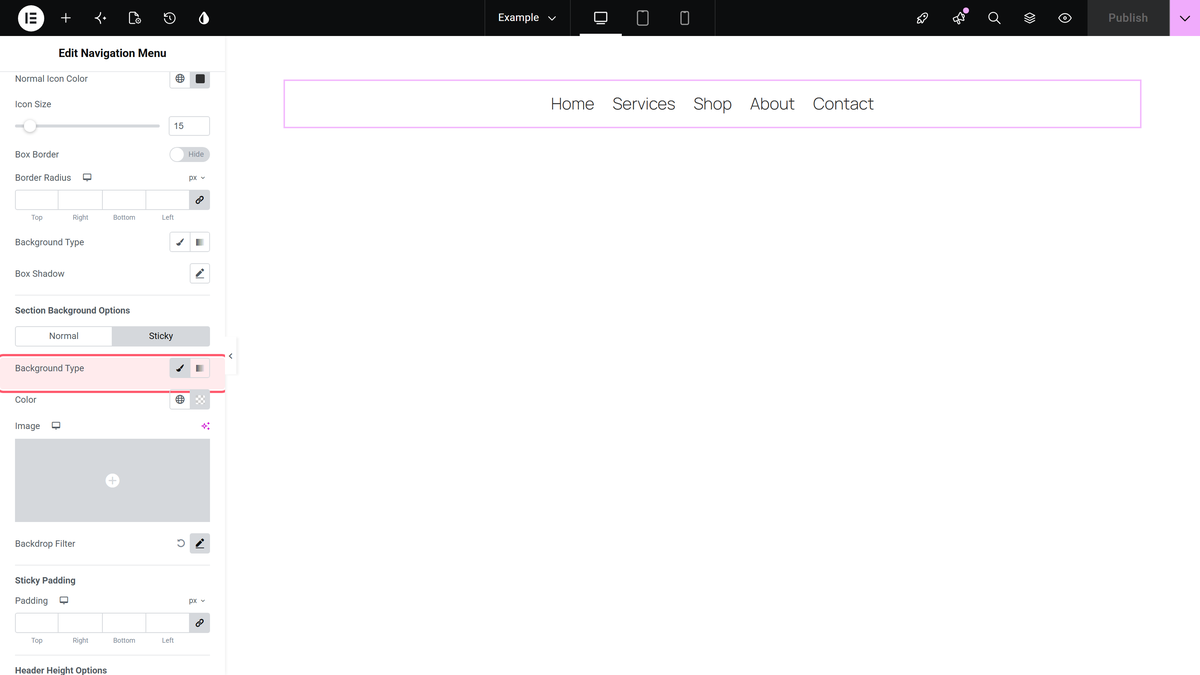The height and width of the screenshot is (675, 1200).
Task: Click Home in the navigation menu
Action: click(572, 104)
